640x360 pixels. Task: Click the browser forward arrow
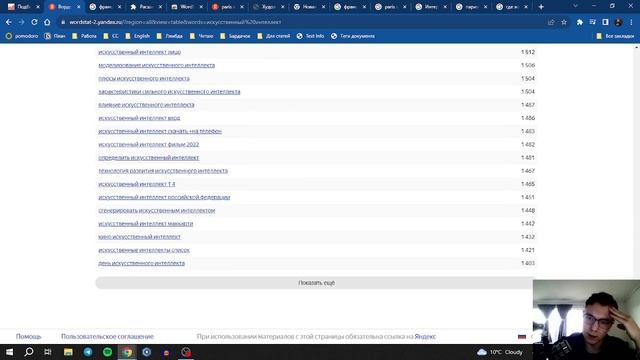[22, 22]
